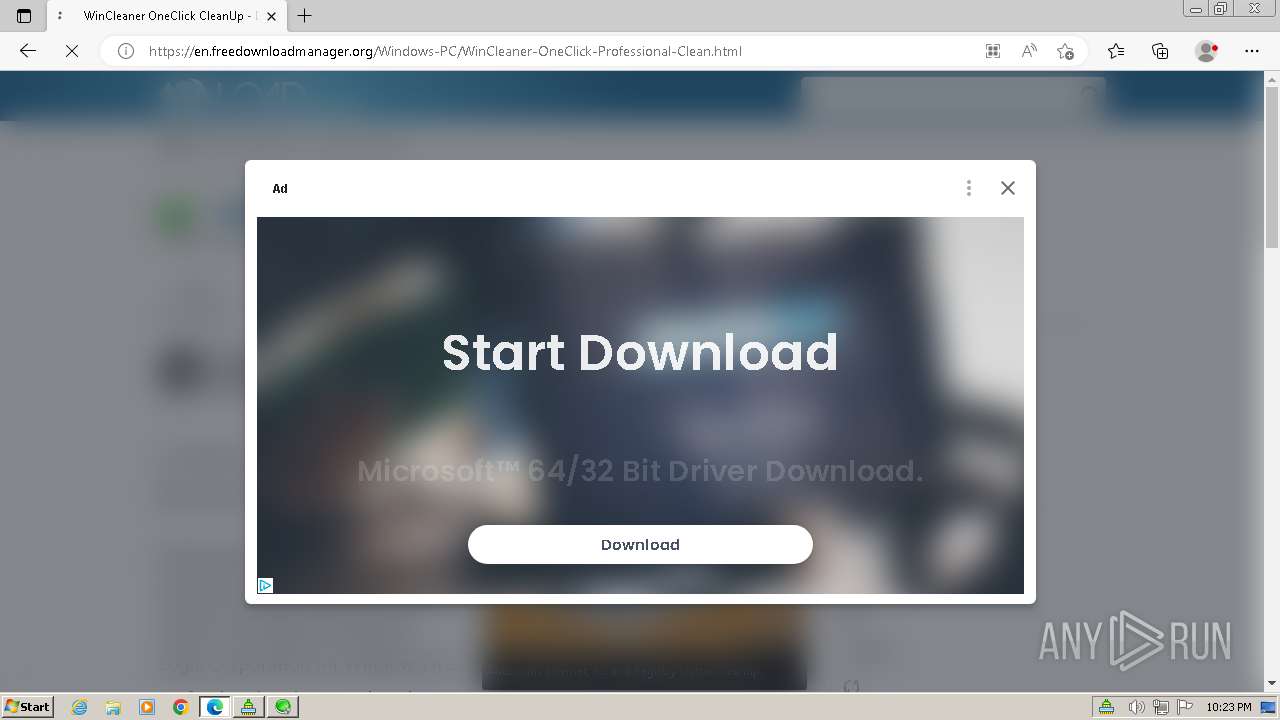Click Microsoft 64/32 Bit Driver Download text
This screenshot has width=1280, height=720.
(x=640, y=470)
